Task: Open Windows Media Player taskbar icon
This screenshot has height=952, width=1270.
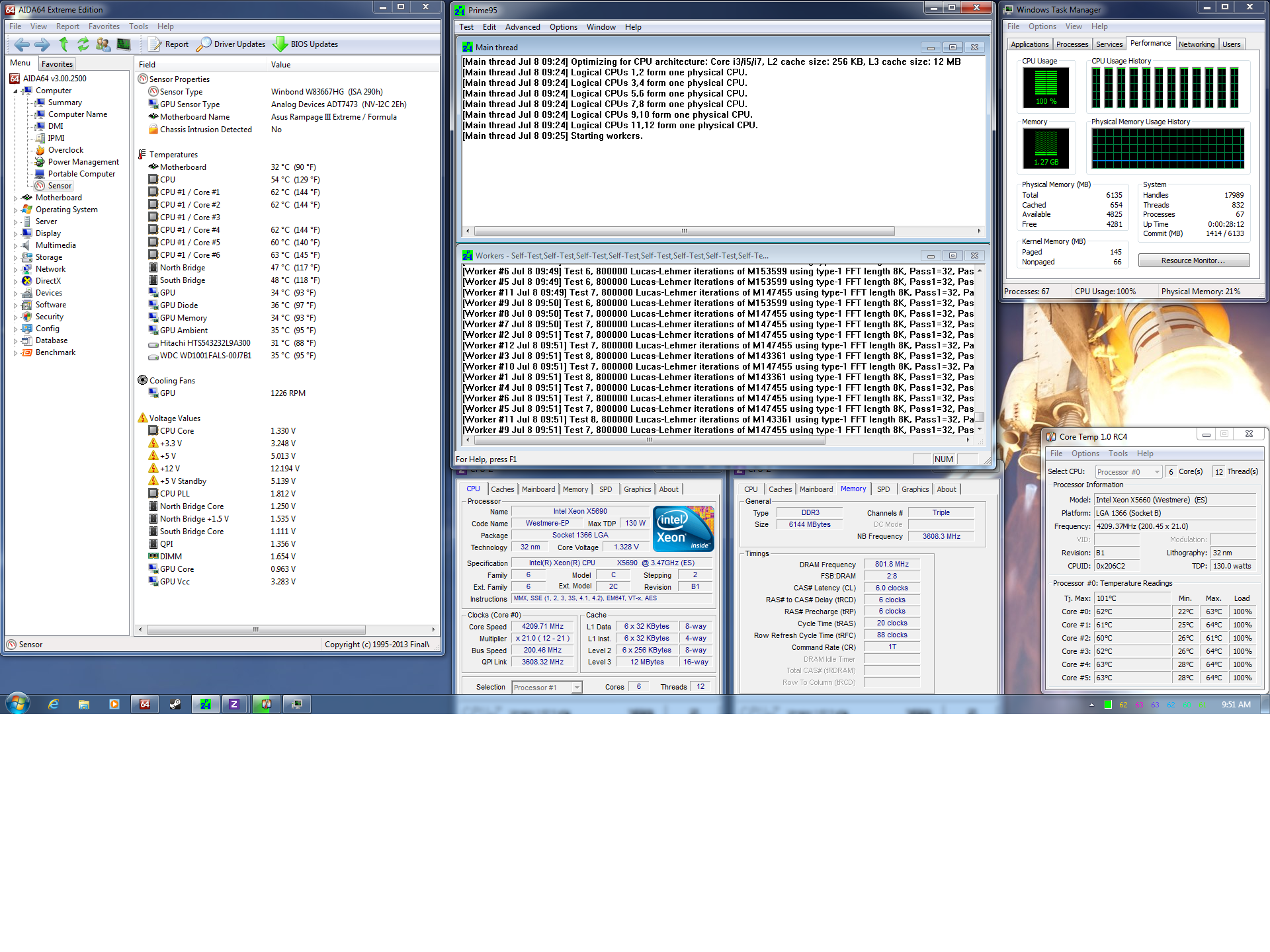Action: (x=114, y=704)
